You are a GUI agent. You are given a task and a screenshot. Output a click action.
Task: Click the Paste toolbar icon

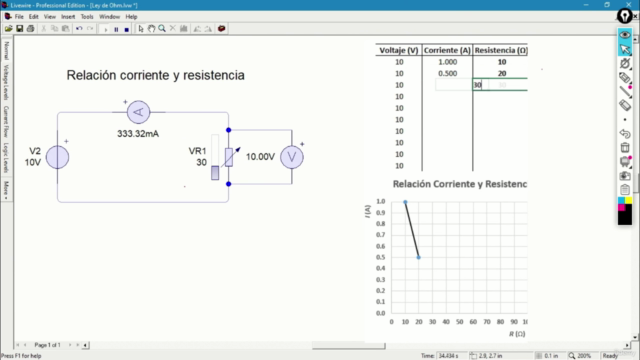pyautogui.click(x=65, y=29)
